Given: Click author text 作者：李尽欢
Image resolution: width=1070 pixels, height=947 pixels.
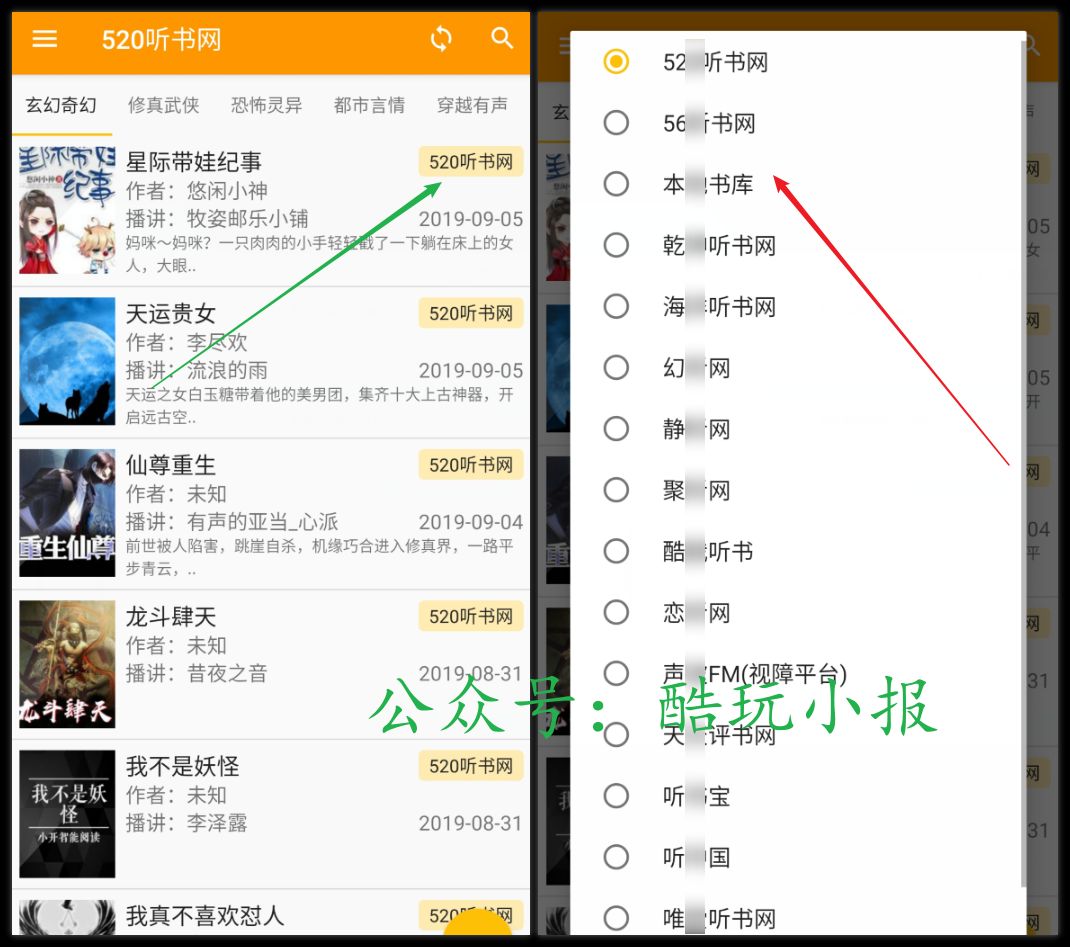Looking at the screenshot, I should point(186,342).
